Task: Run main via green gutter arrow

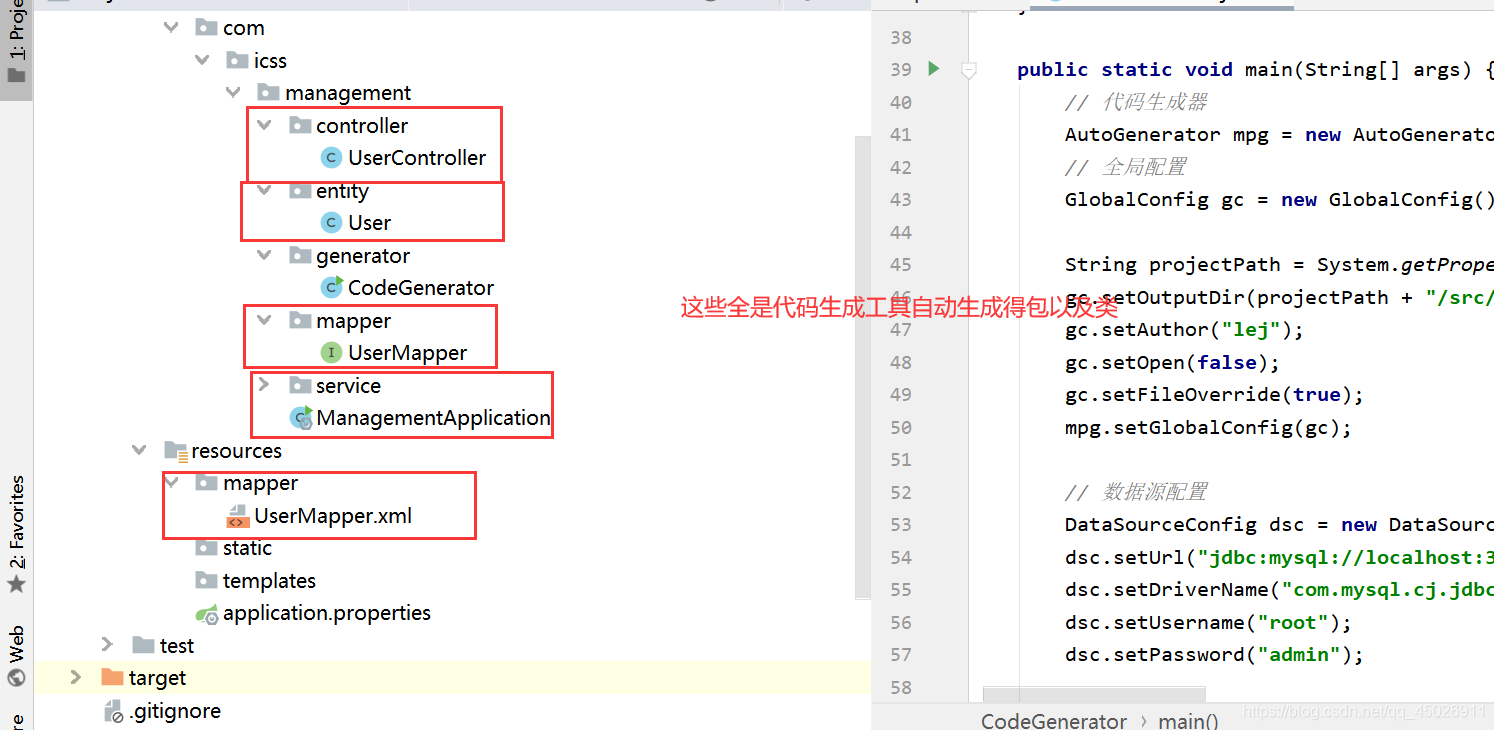Action: coord(933,69)
